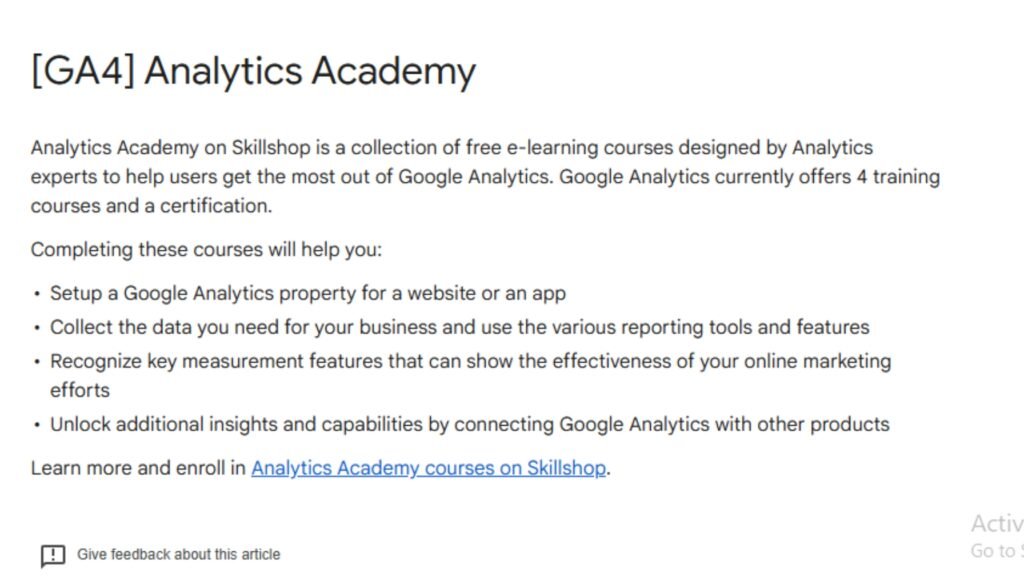Viewport: 1024px width, 585px height.
Task: Click the 'Setup a Google Analytics property' line
Action: [308, 293]
